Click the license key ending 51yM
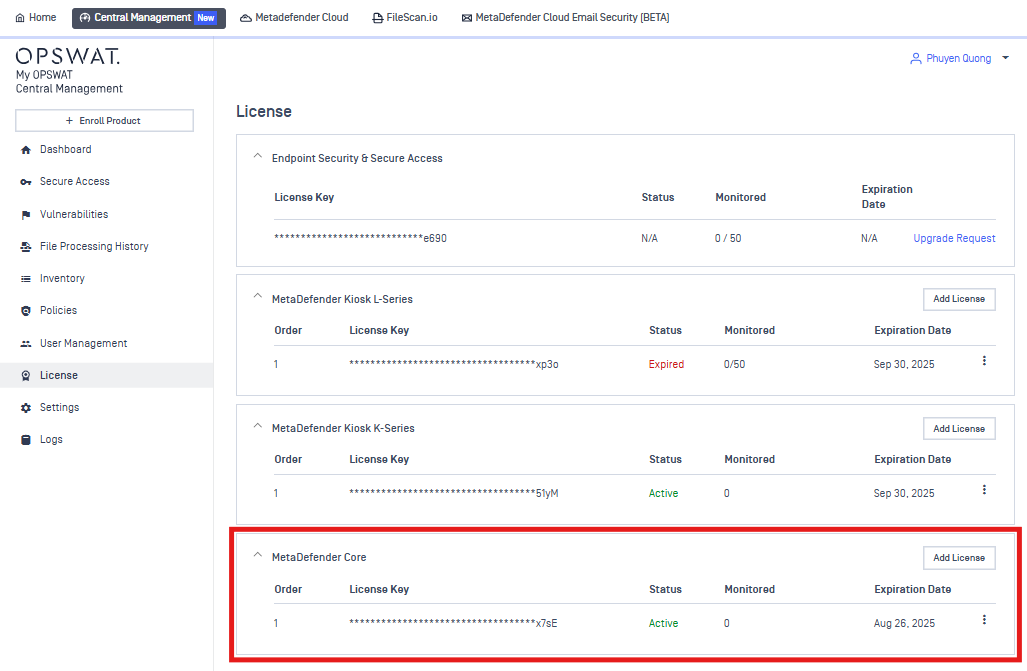This screenshot has height=671, width=1027. click(454, 493)
